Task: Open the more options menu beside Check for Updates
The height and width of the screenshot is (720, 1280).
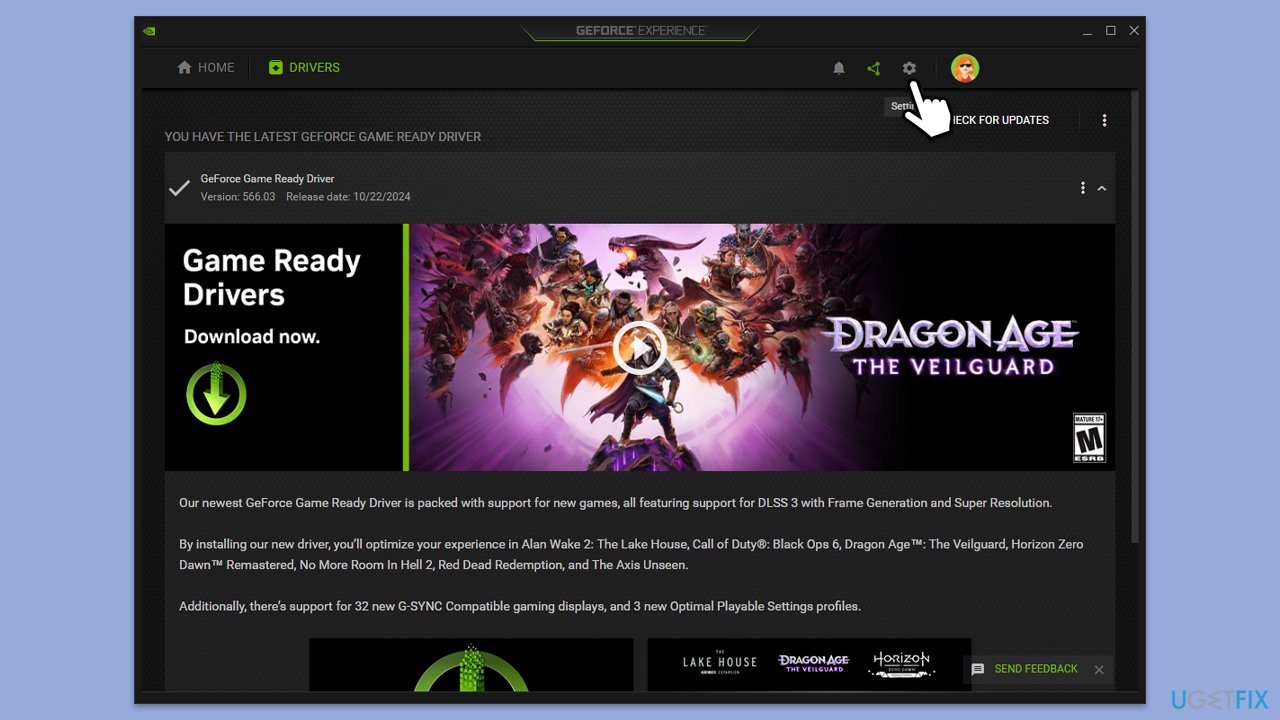Action: pyautogui.click(x=1104, y=120)
